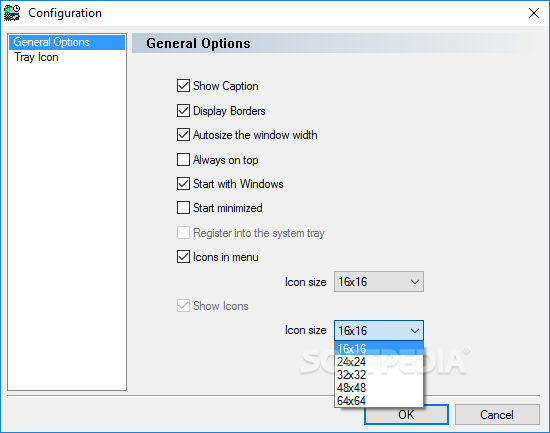Click the General Options heading text
This screenshot has height=433, width=550.
coord(198,44)
